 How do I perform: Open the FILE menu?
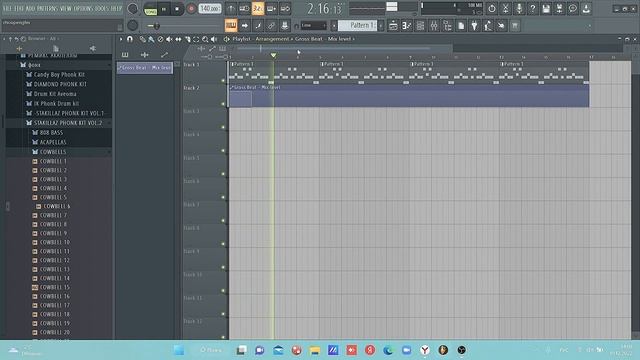[7, 9]
